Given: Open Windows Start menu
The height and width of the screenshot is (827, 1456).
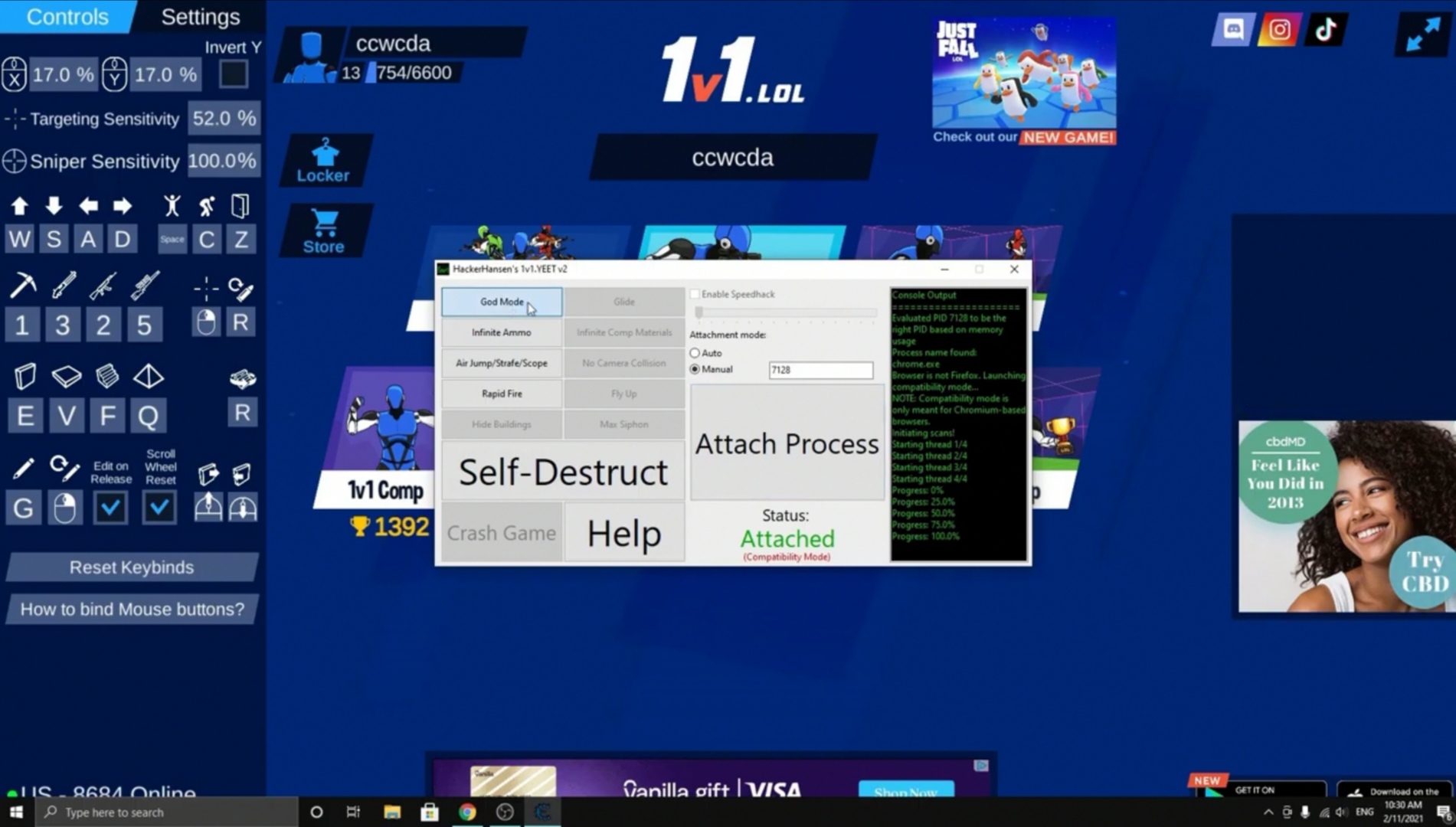Looking at the screenshot, I should tap(16, 812).
